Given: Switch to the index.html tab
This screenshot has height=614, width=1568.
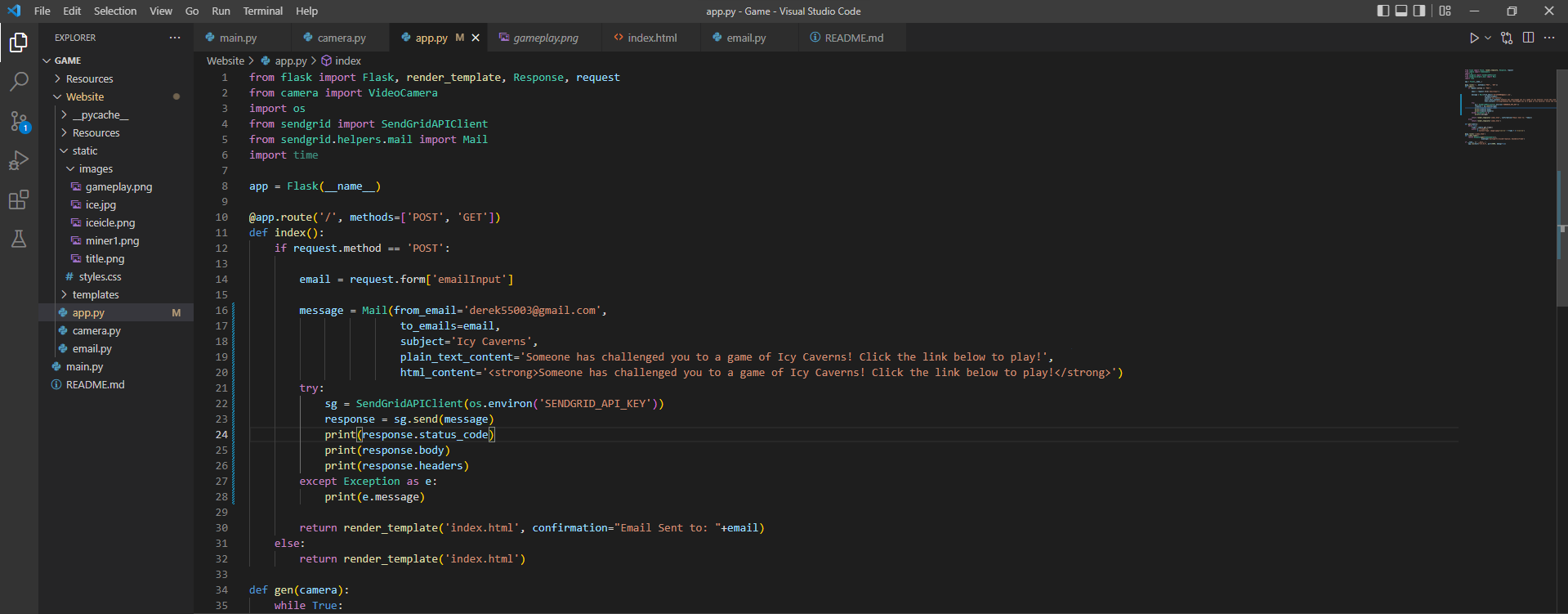Looking at the screenshot, I should click(651, 38).
